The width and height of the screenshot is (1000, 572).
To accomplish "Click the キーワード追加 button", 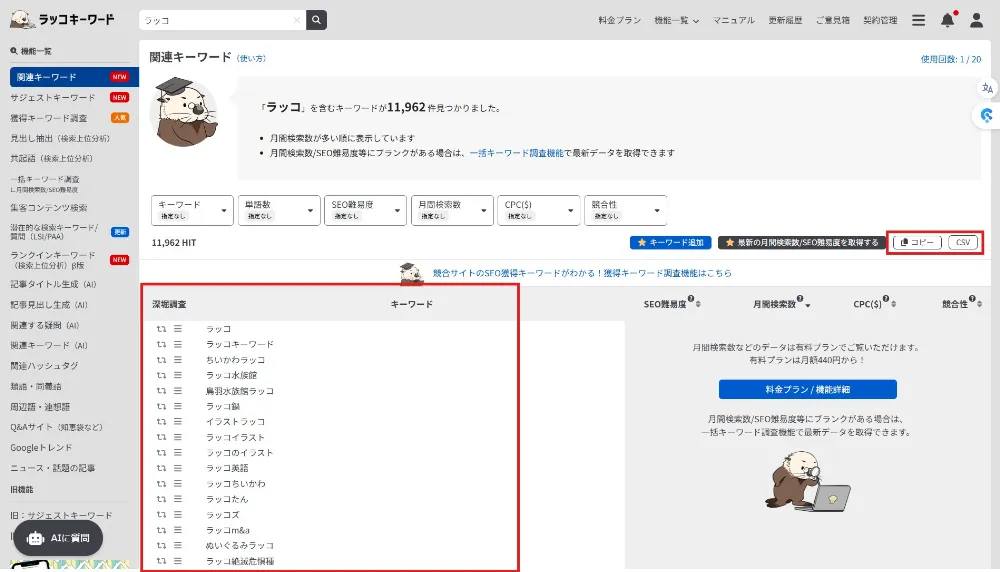I will (x=670, y=242).
